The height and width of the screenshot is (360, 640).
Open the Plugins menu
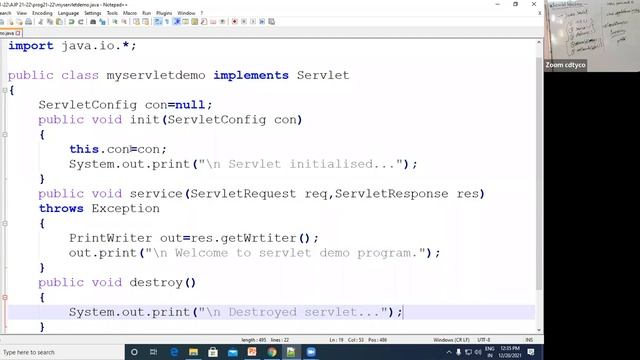[164, 13]
